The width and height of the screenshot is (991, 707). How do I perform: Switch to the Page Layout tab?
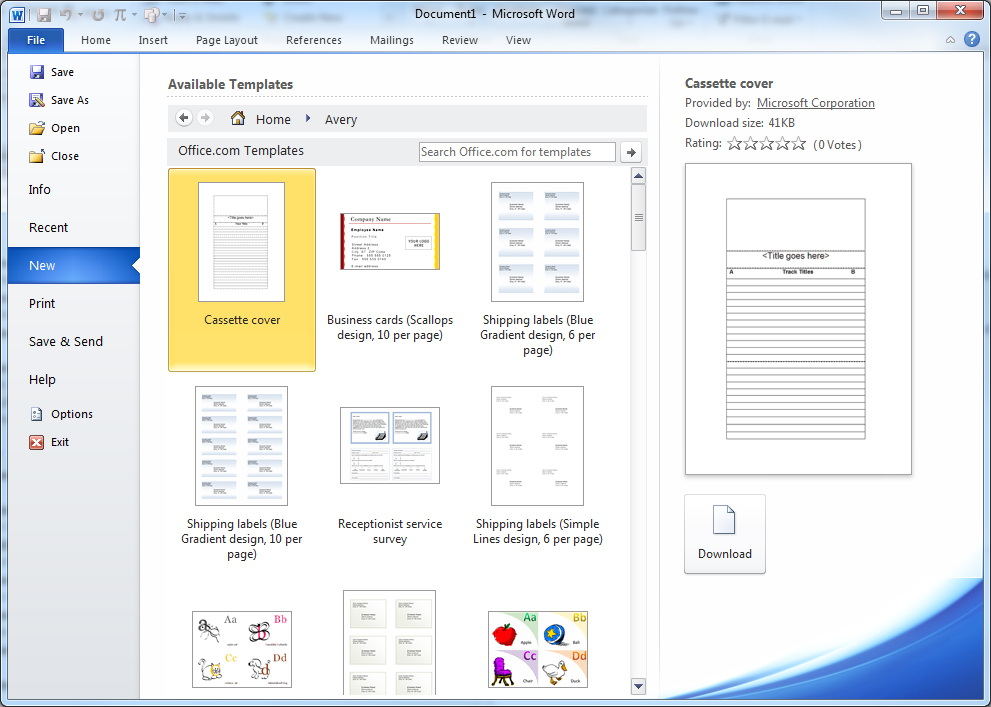[x=227, y=40]
